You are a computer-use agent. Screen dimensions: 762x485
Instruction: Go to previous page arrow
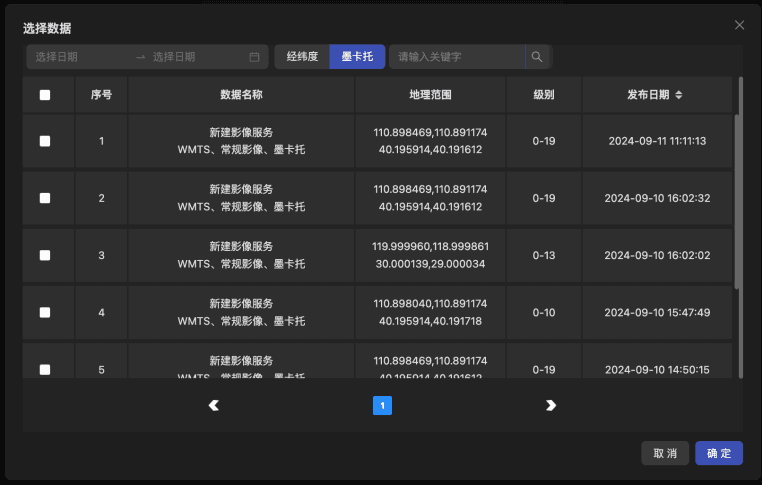coord(213,405)
